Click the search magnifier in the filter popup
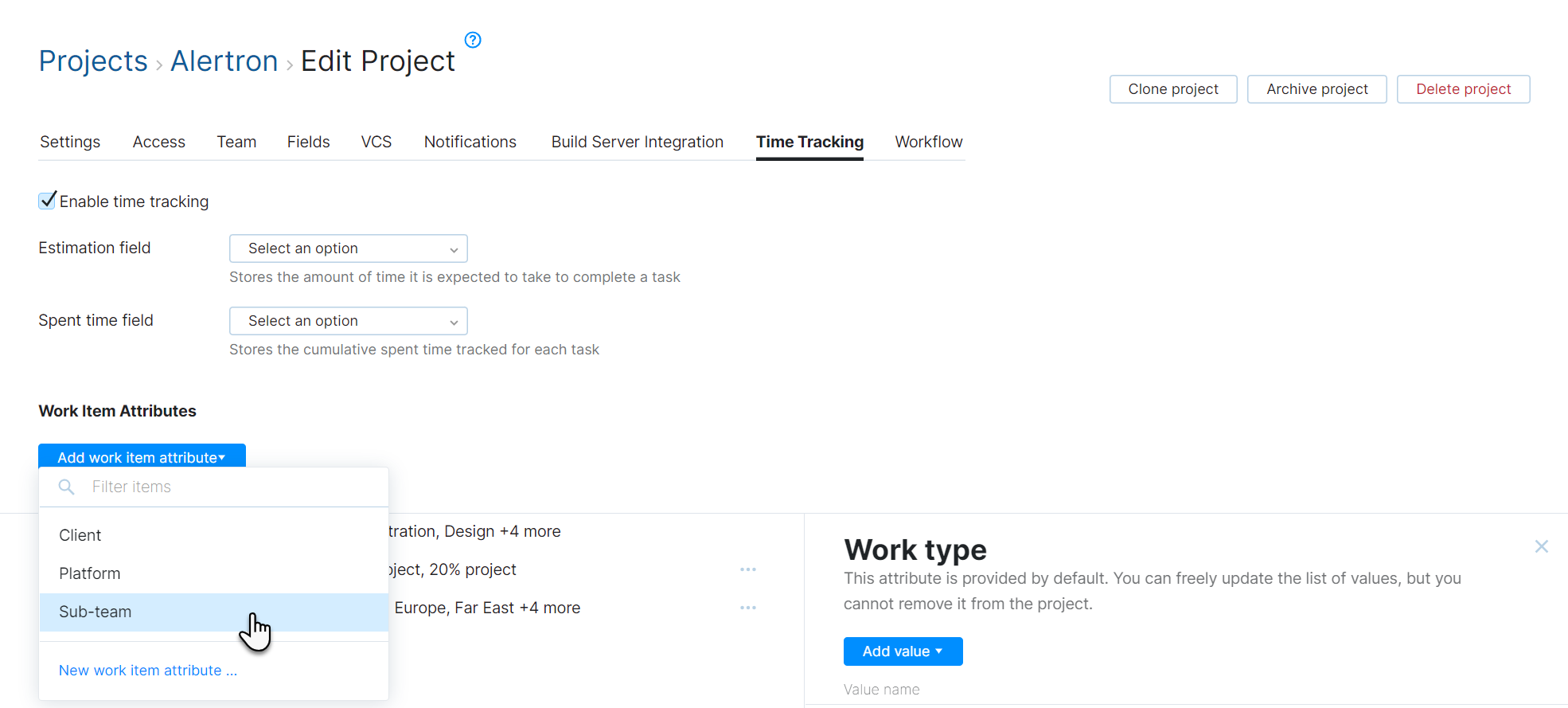This screenshot has height=708, width=1568. pos(67,487)
